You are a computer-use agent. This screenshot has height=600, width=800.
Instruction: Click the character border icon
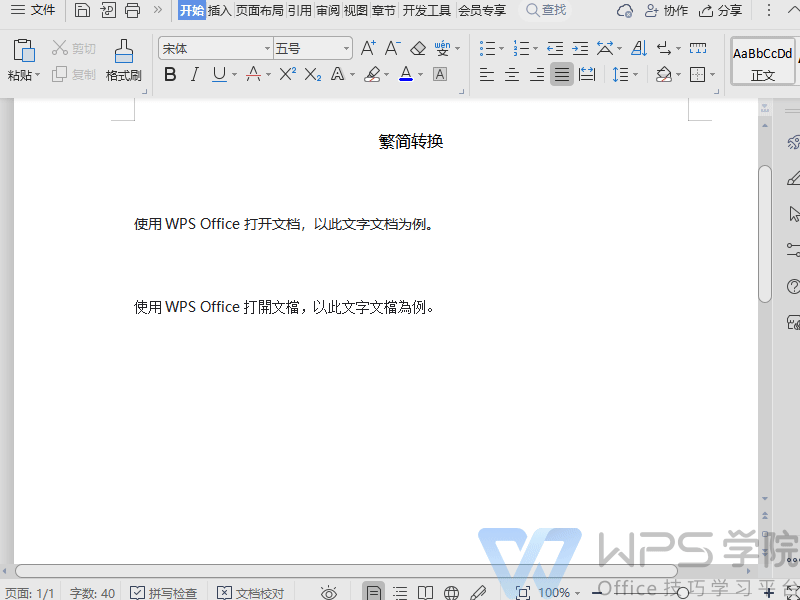click(440, 74)
